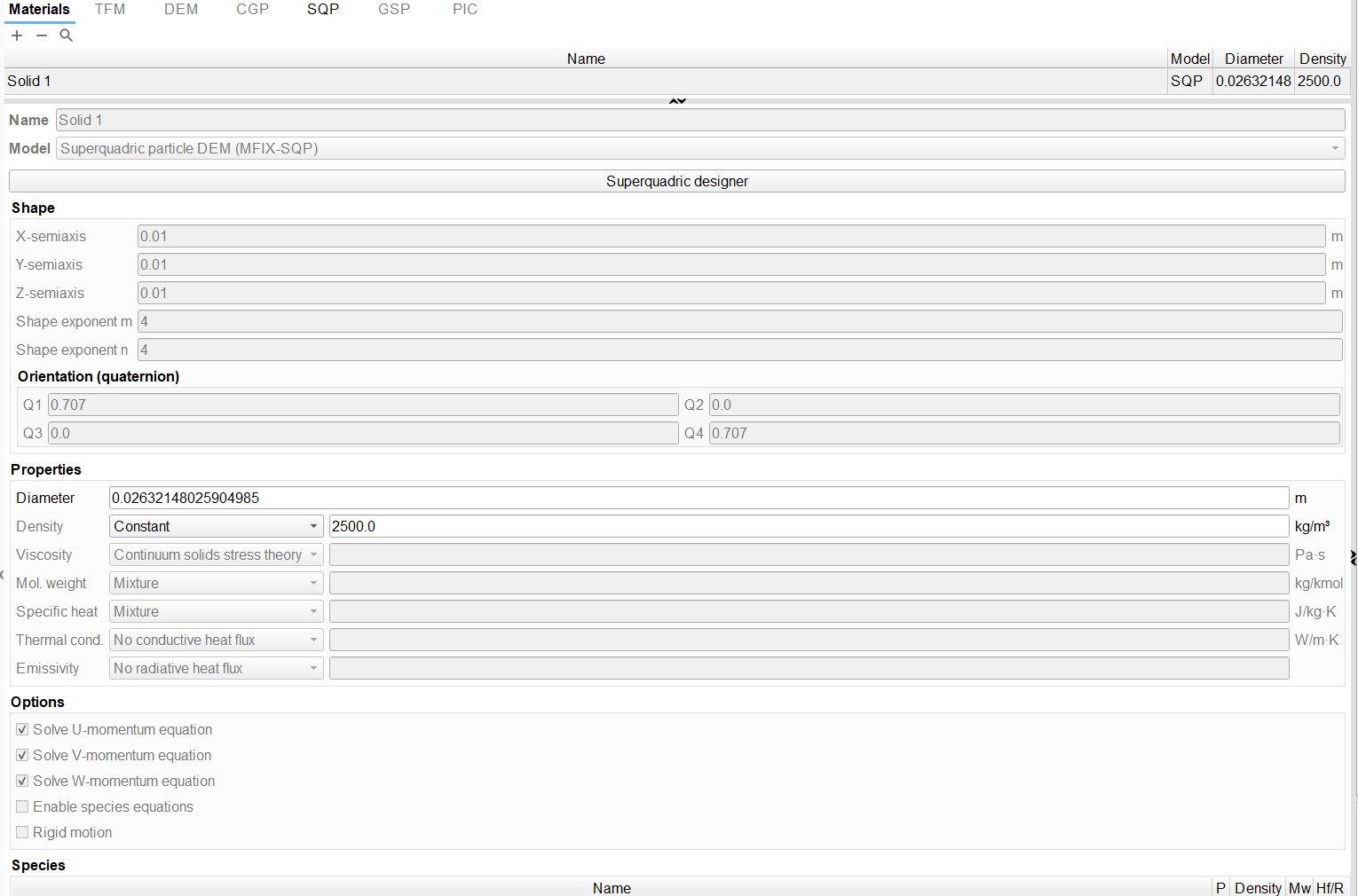Open the Density Constant dropdown
The height and width of the screenshot is (896, 1358).
coord(215,526)
